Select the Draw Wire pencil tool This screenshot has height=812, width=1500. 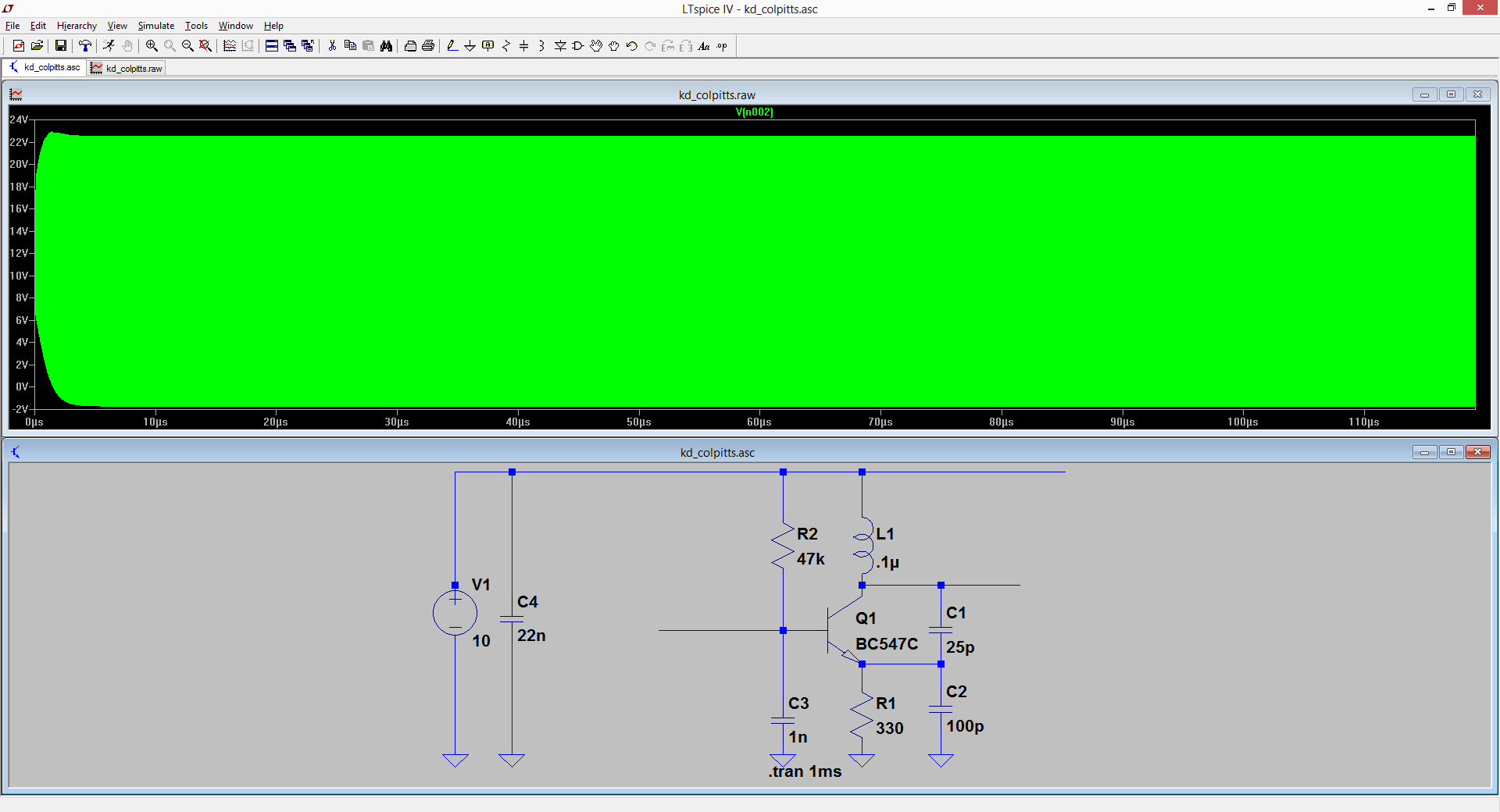click(452, 46)
